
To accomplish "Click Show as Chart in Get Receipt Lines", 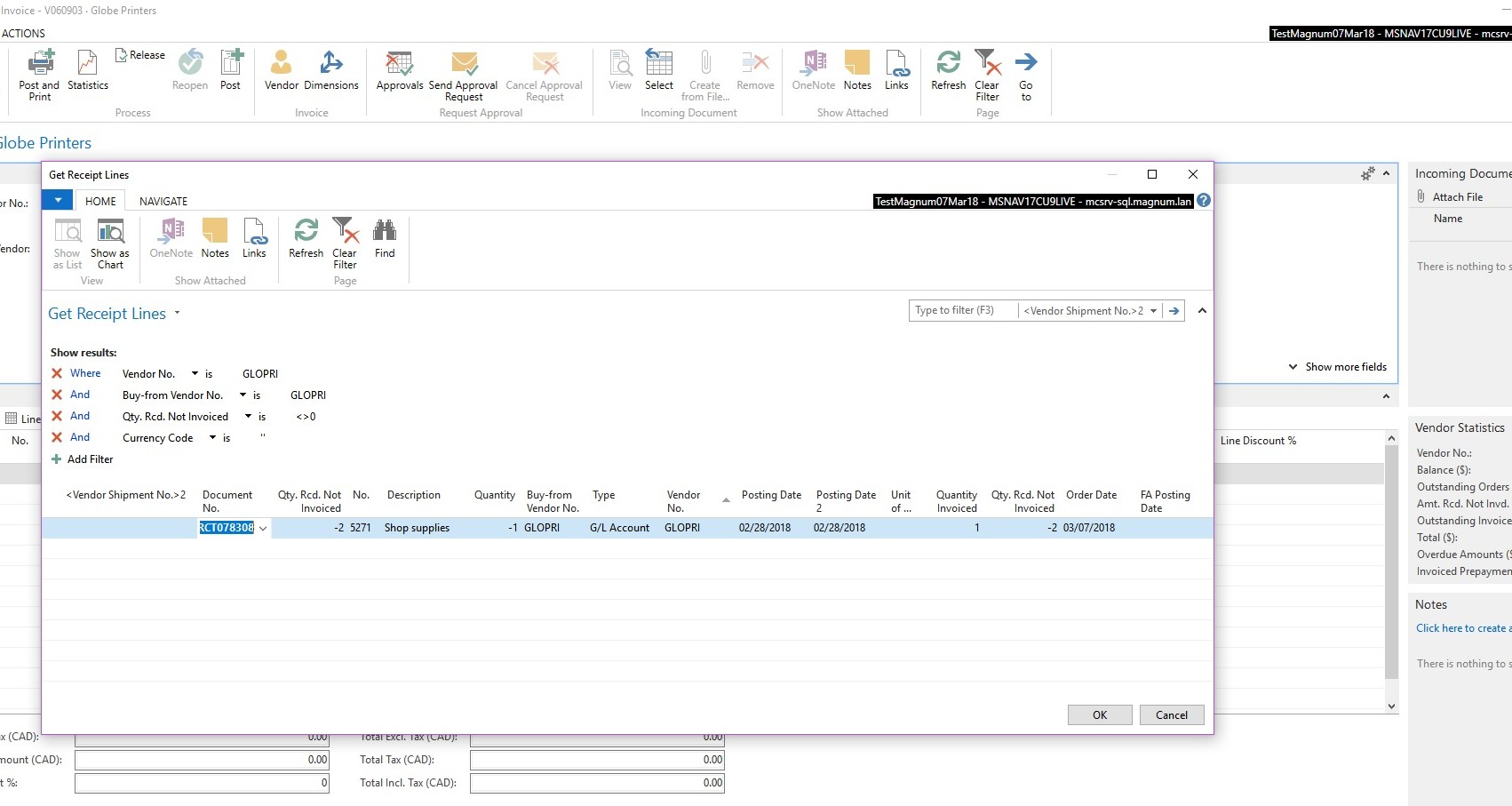I will coord(110,243).
